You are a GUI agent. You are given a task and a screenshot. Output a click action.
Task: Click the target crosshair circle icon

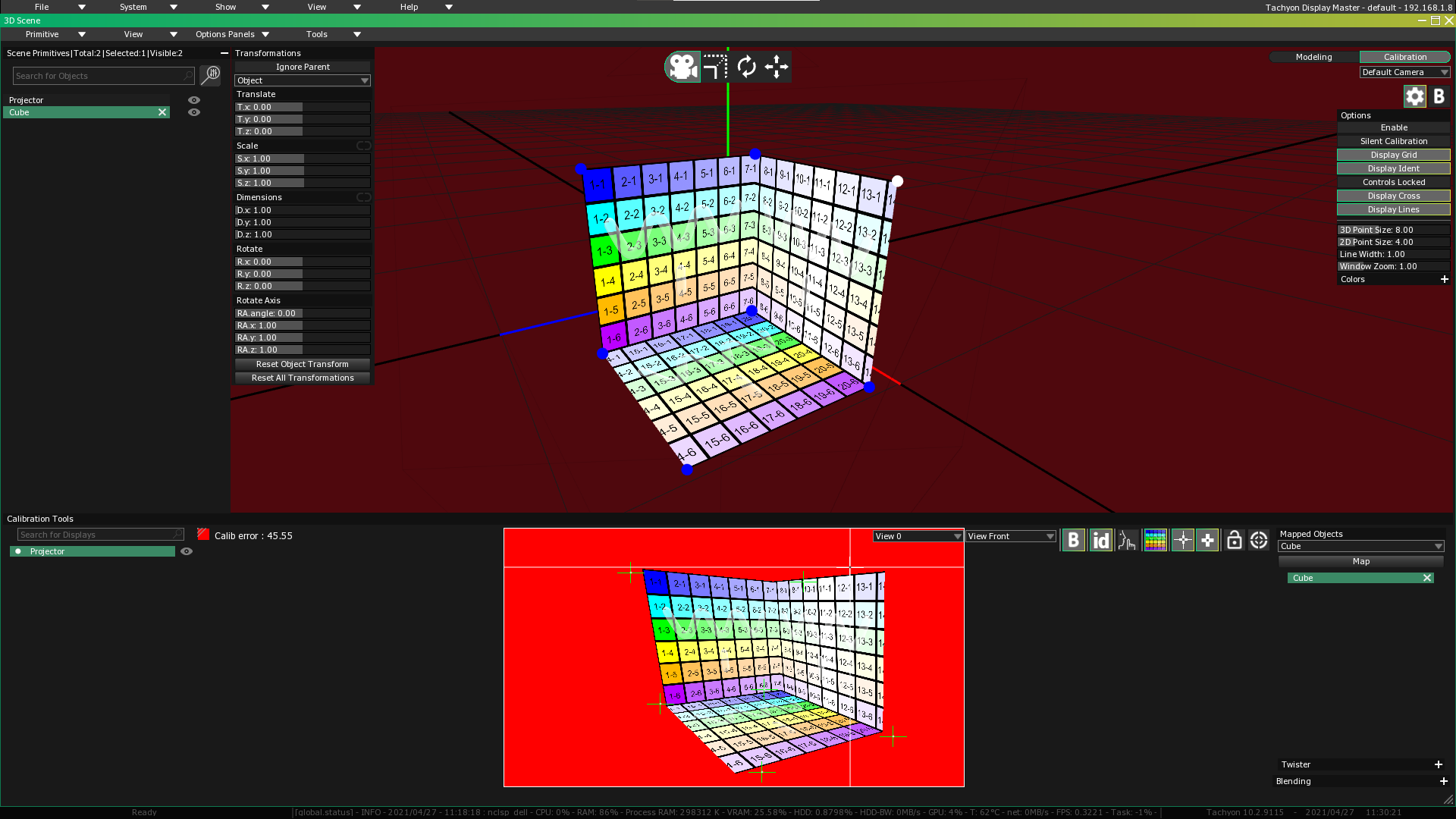click(x=1259, y=540)
